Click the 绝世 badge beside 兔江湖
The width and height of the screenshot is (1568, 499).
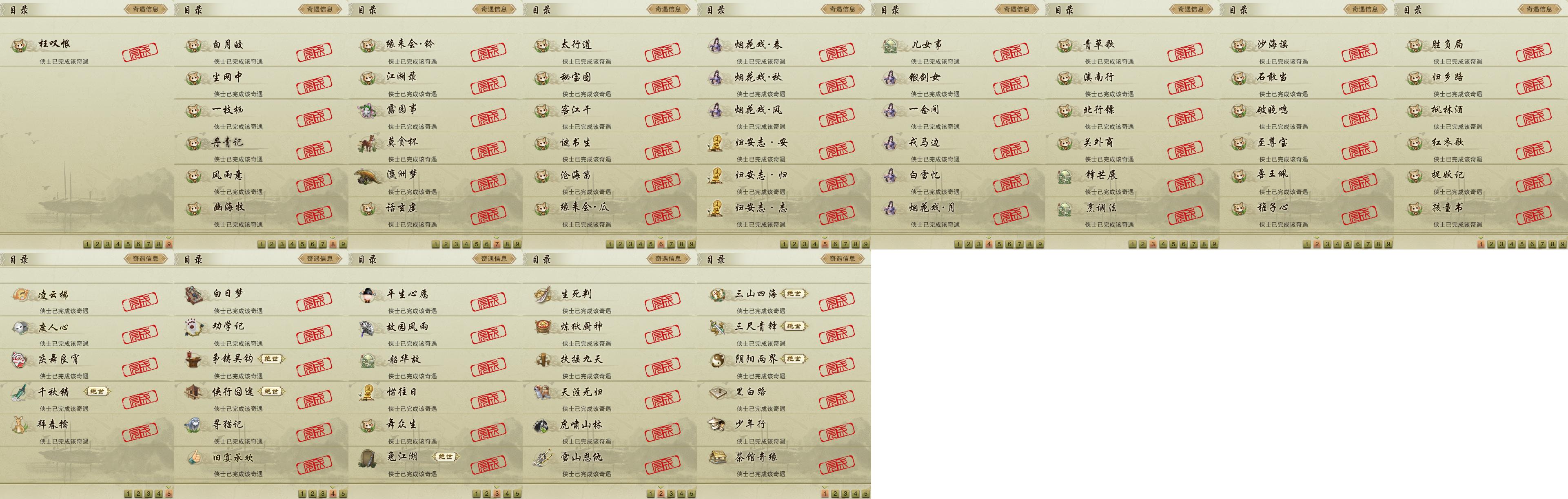point(446,457)
